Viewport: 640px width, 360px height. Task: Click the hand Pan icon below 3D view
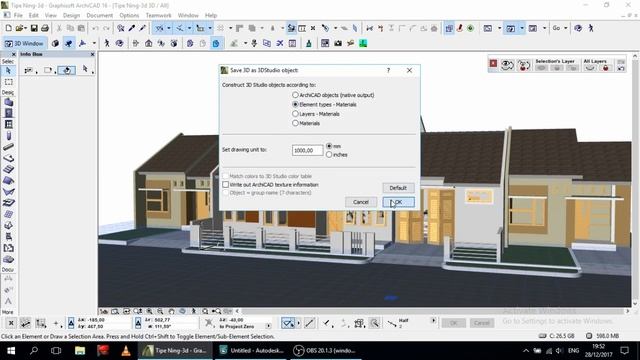tap(171, 311)
